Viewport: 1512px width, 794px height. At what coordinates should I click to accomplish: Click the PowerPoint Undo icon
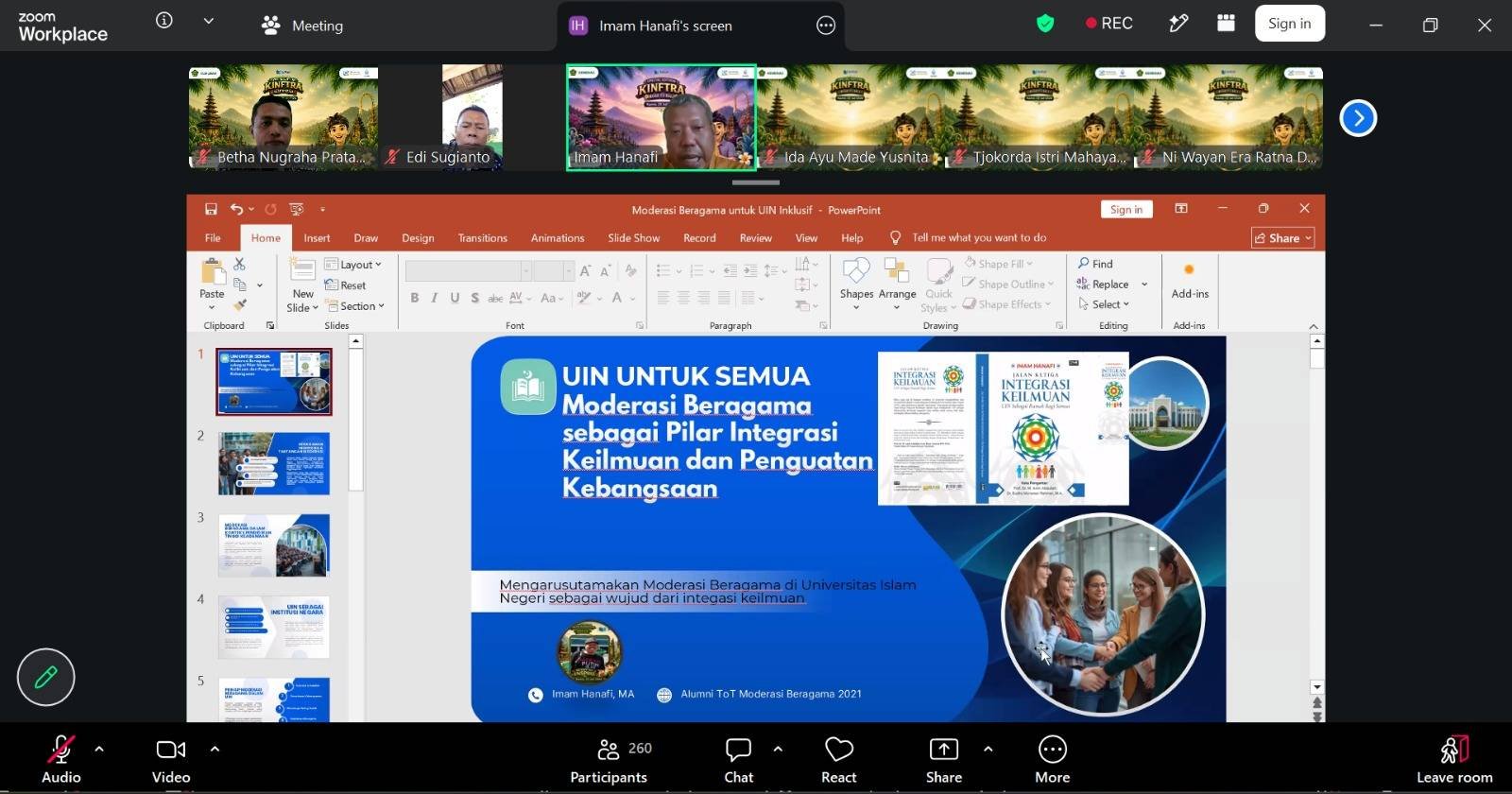236,209
